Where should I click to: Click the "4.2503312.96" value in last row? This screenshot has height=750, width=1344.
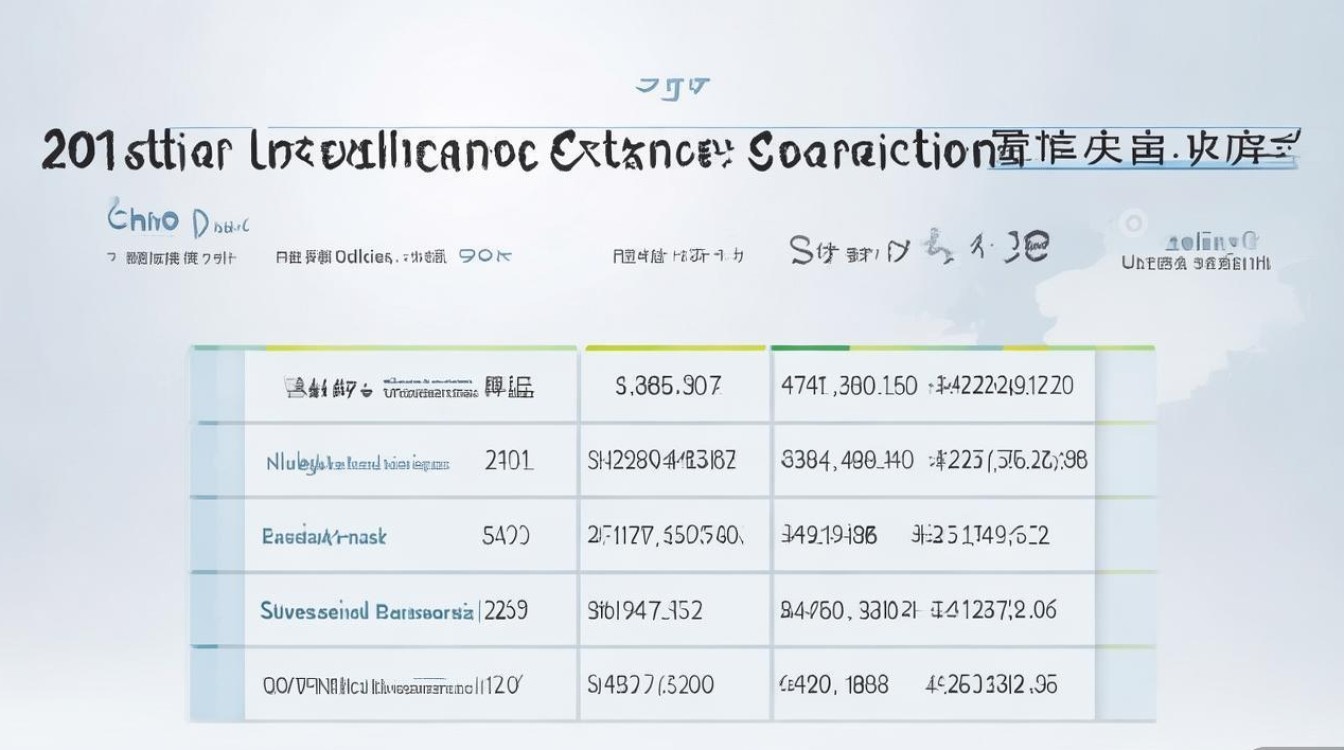[992, 686]
